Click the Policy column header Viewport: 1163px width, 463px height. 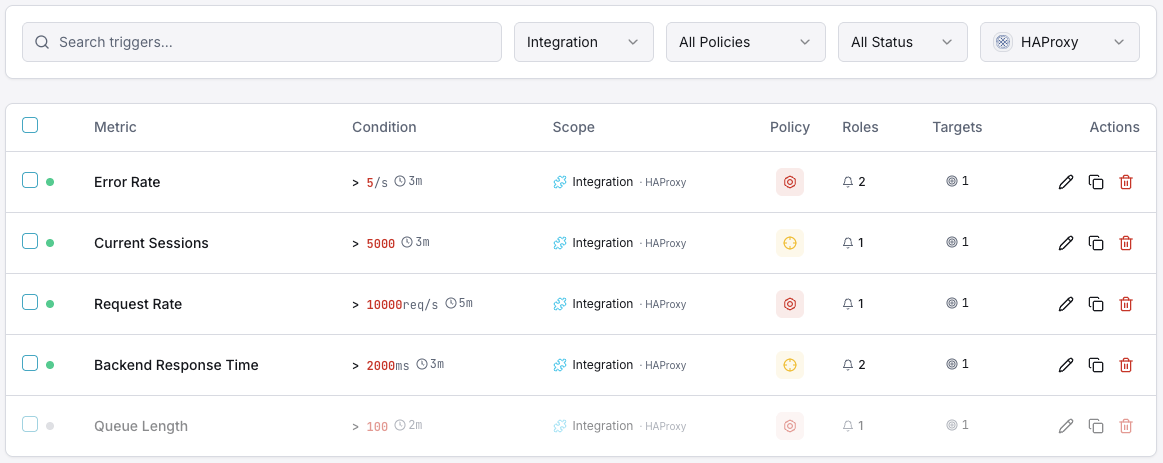click(790, 127)
